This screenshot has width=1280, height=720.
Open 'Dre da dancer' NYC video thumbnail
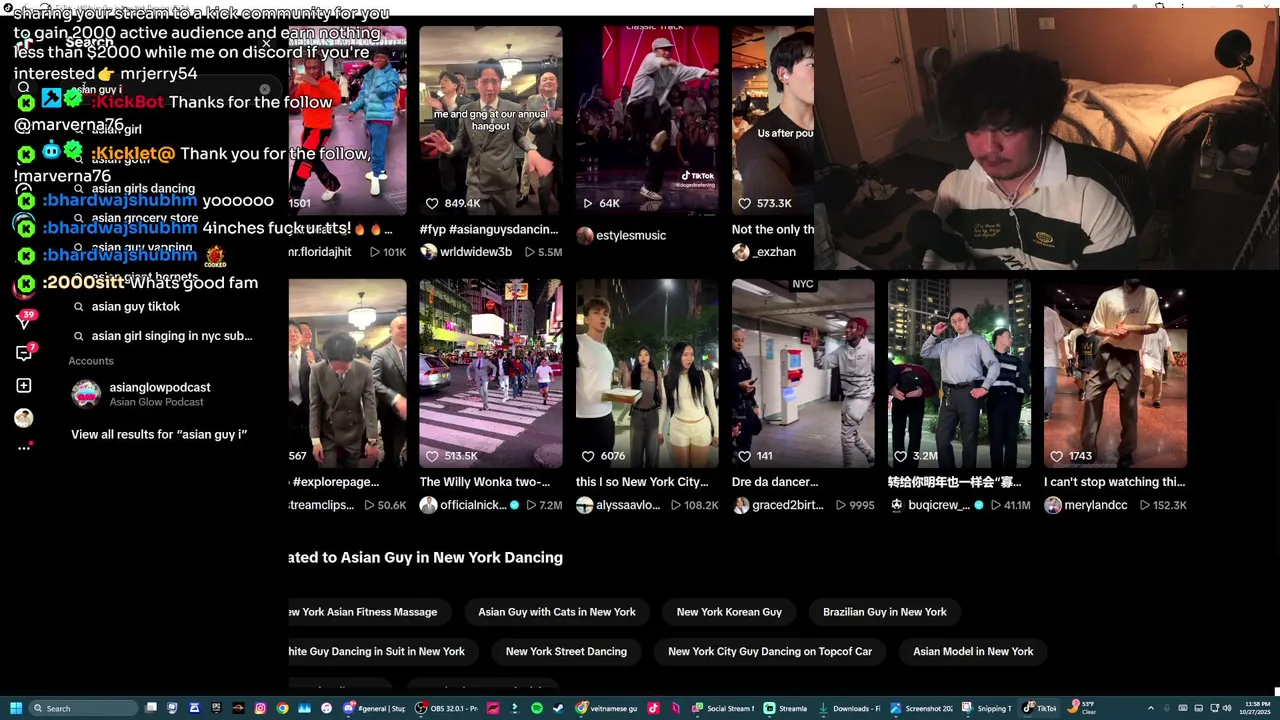(803, 373)
